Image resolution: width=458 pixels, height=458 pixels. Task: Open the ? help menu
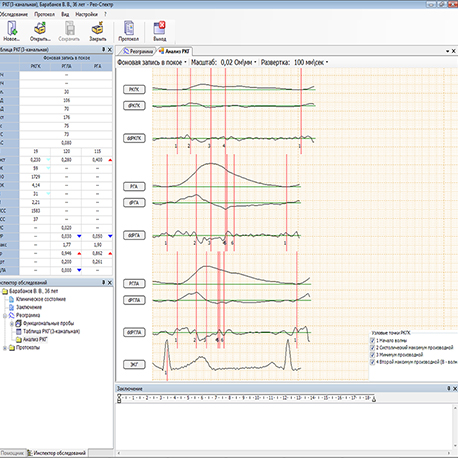tap(105, 14)
